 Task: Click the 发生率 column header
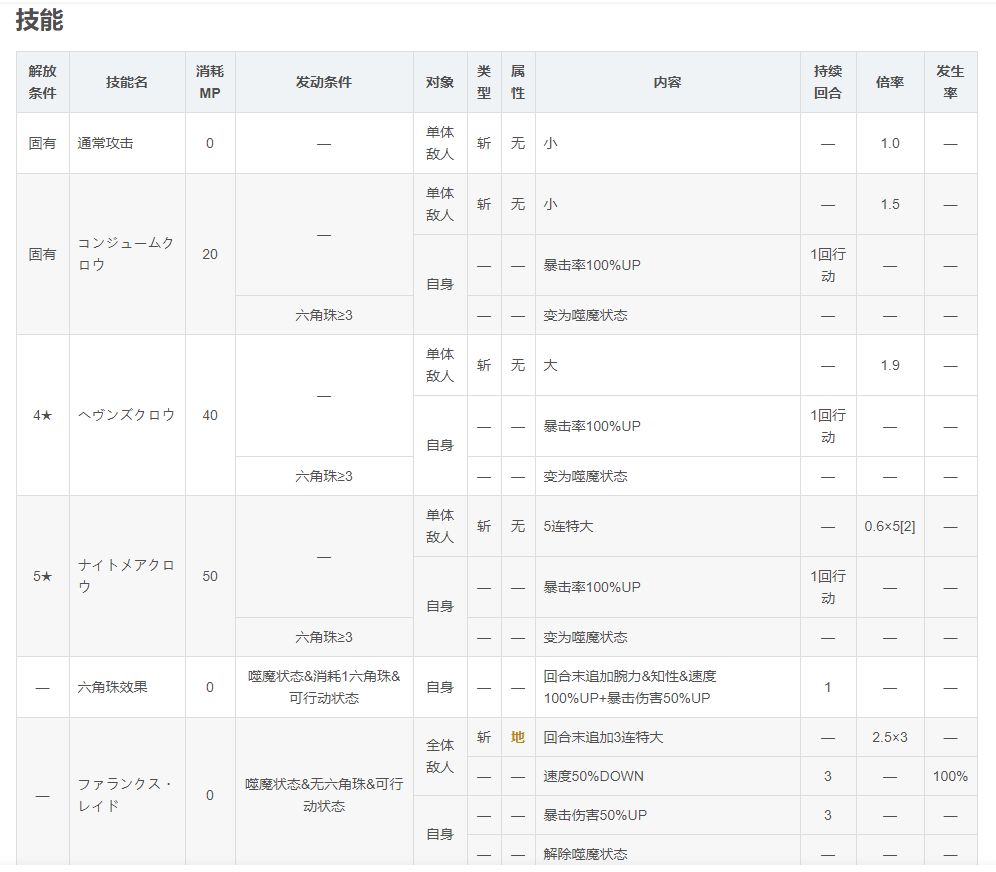coord(950,82)
